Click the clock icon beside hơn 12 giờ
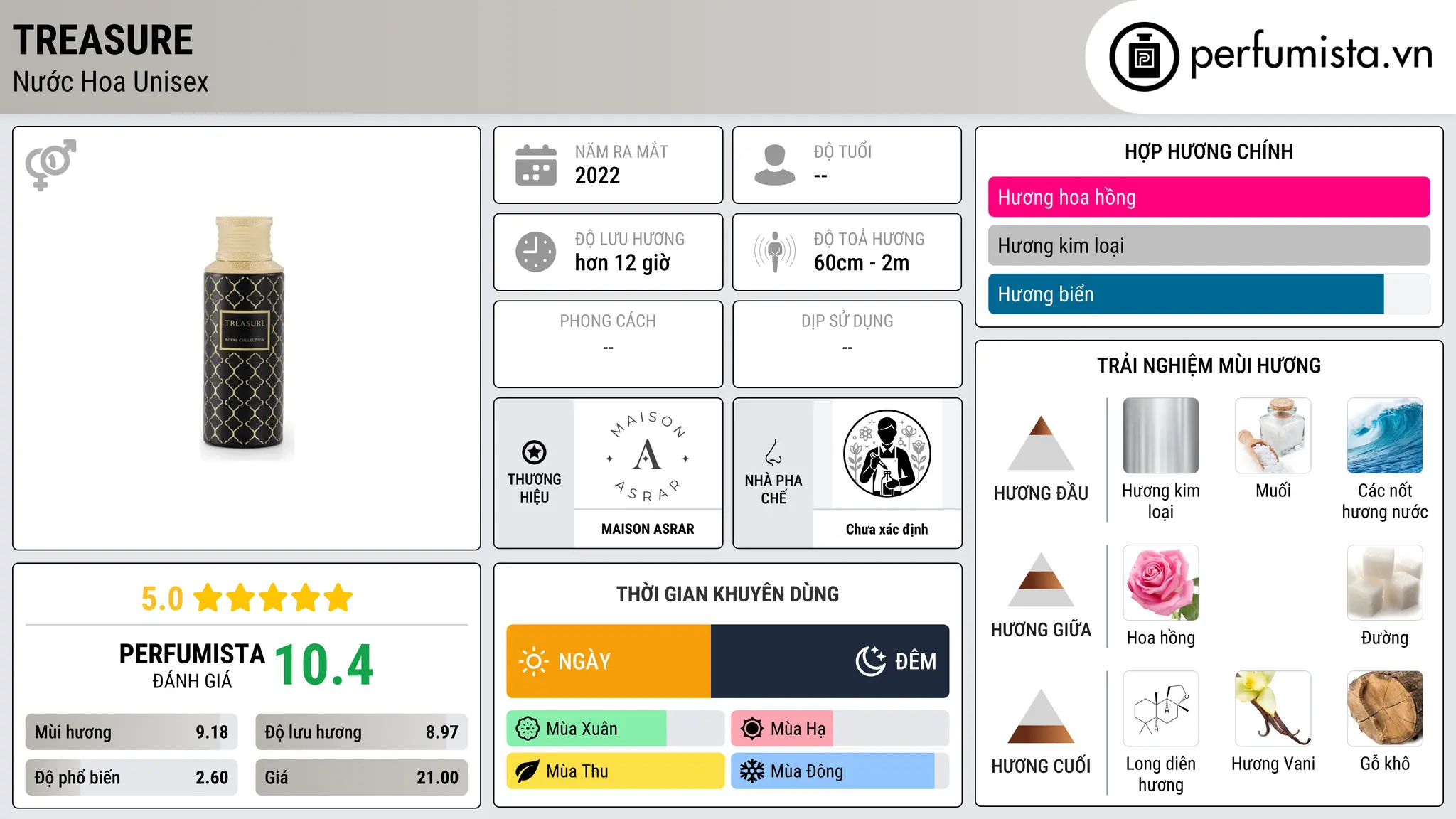The image size is (1456, 819). click(536, 252)
